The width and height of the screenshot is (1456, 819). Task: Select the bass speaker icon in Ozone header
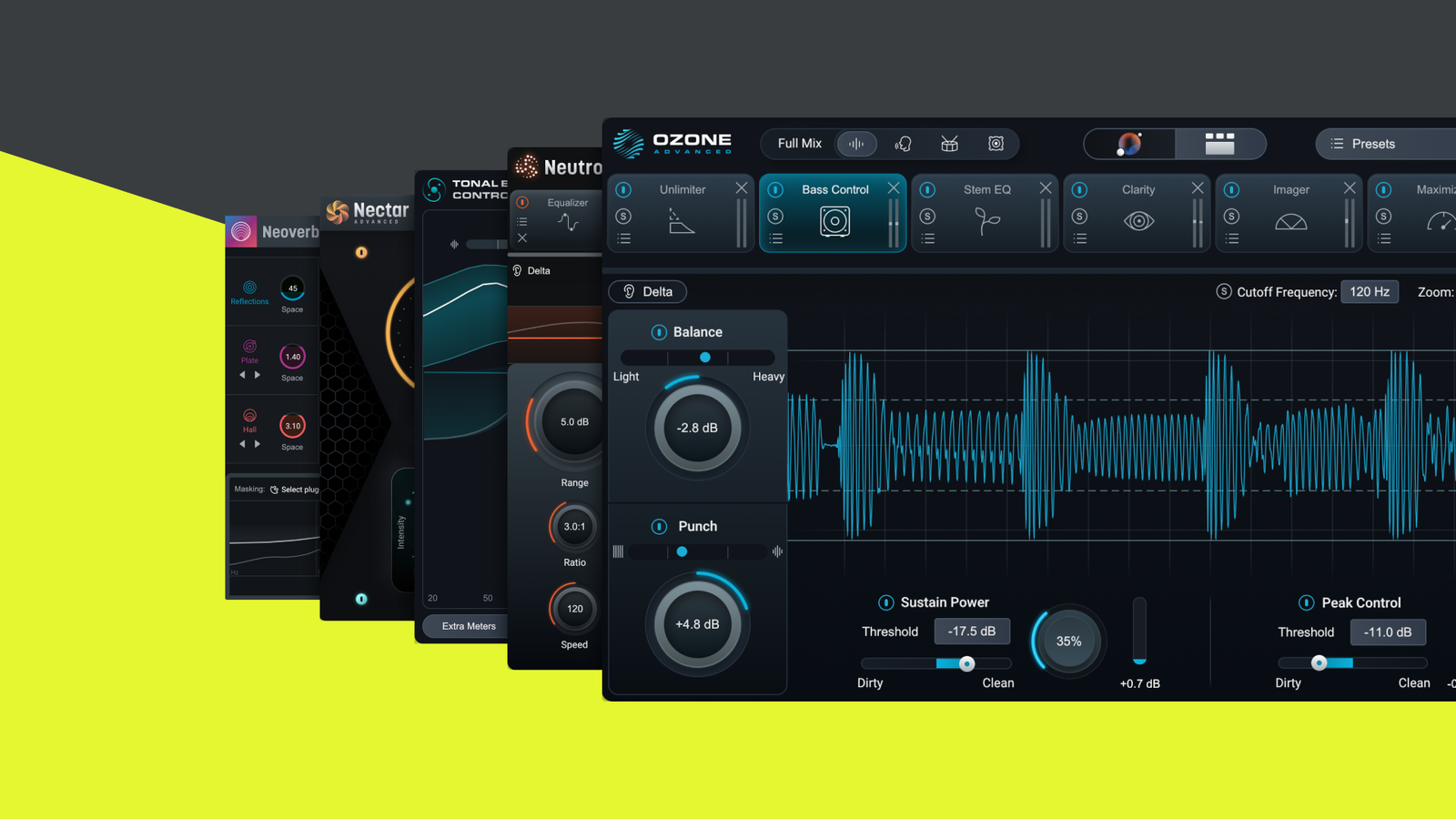996,144
